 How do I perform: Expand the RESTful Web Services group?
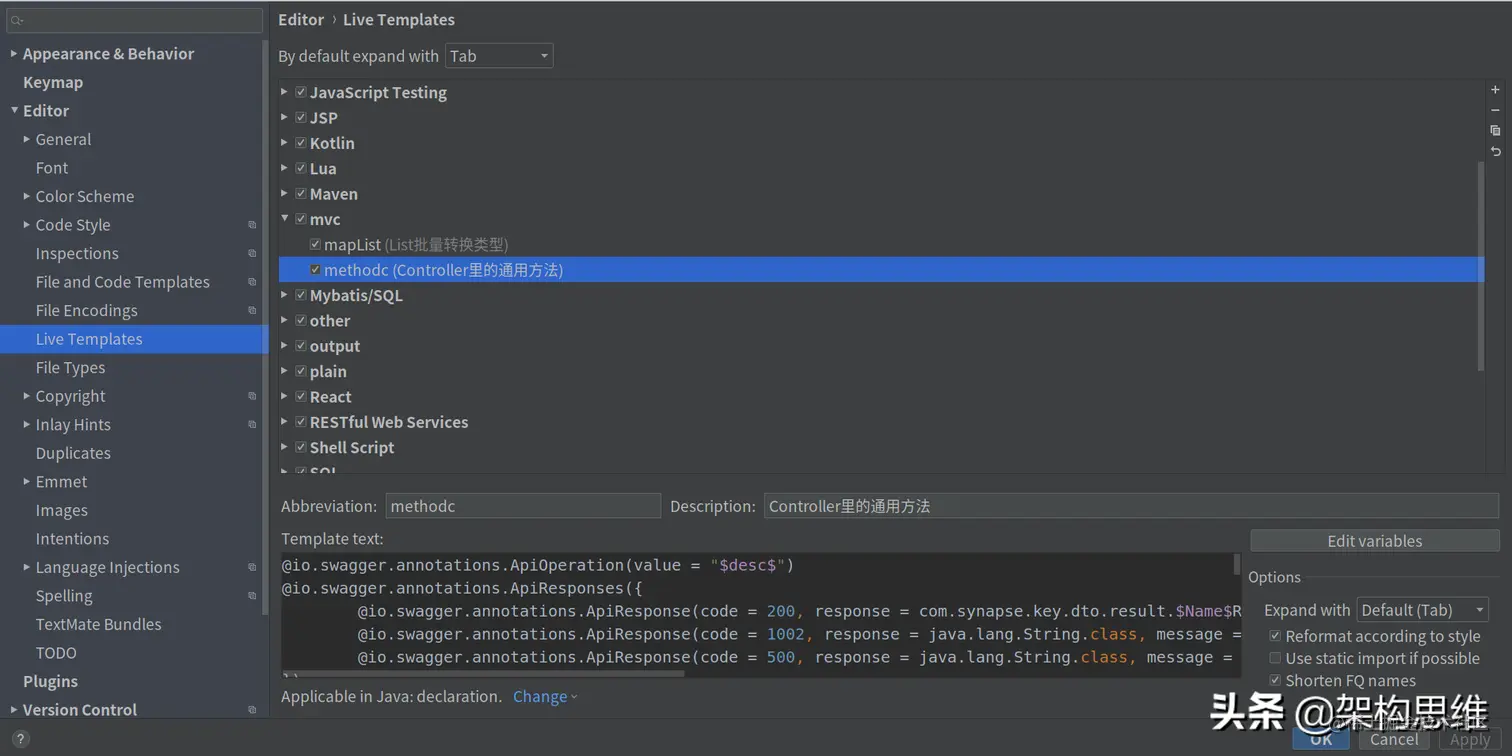285,421
